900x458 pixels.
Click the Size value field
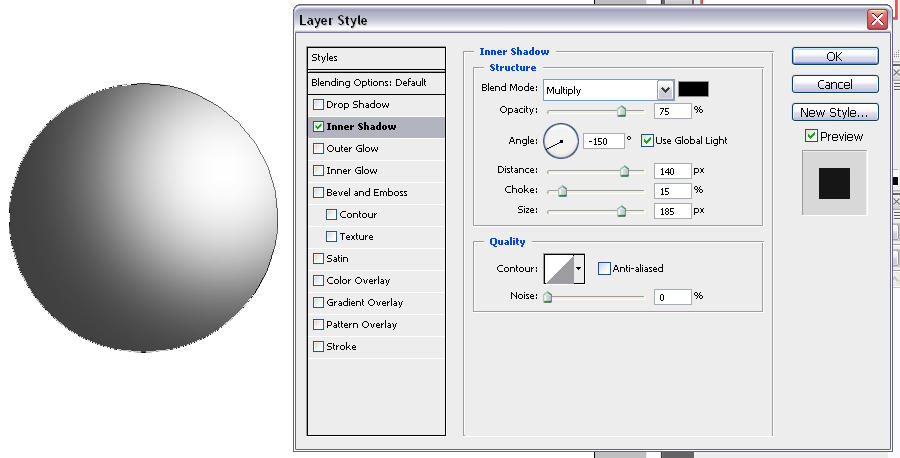[672, 211]
